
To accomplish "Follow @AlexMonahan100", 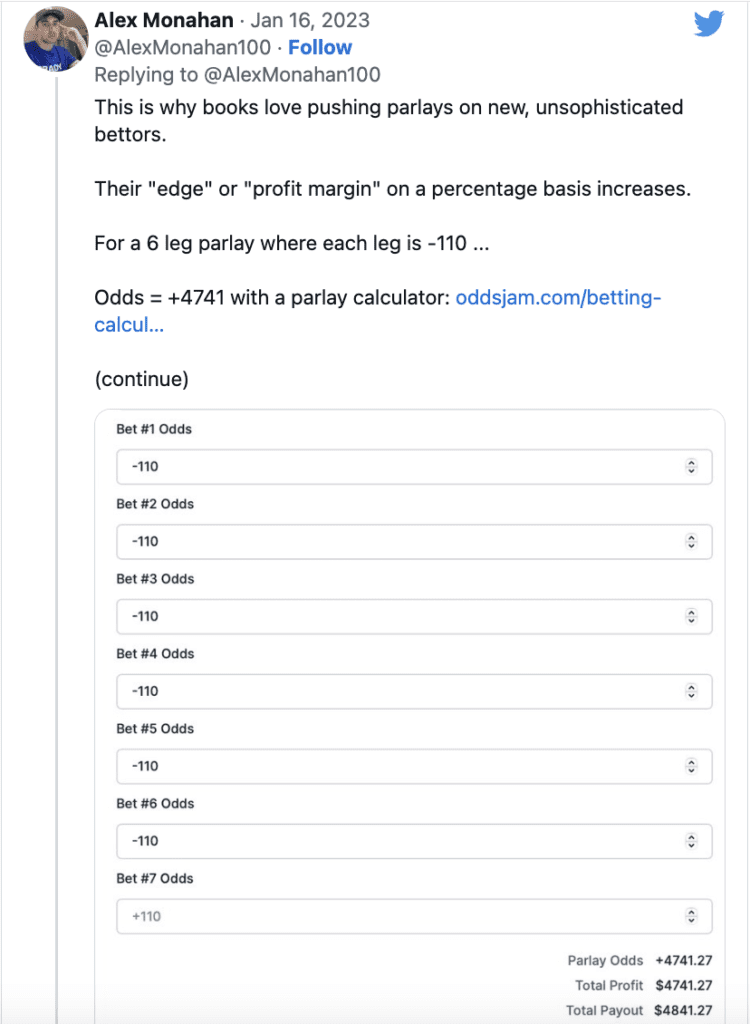I will (x=320, y=48).
